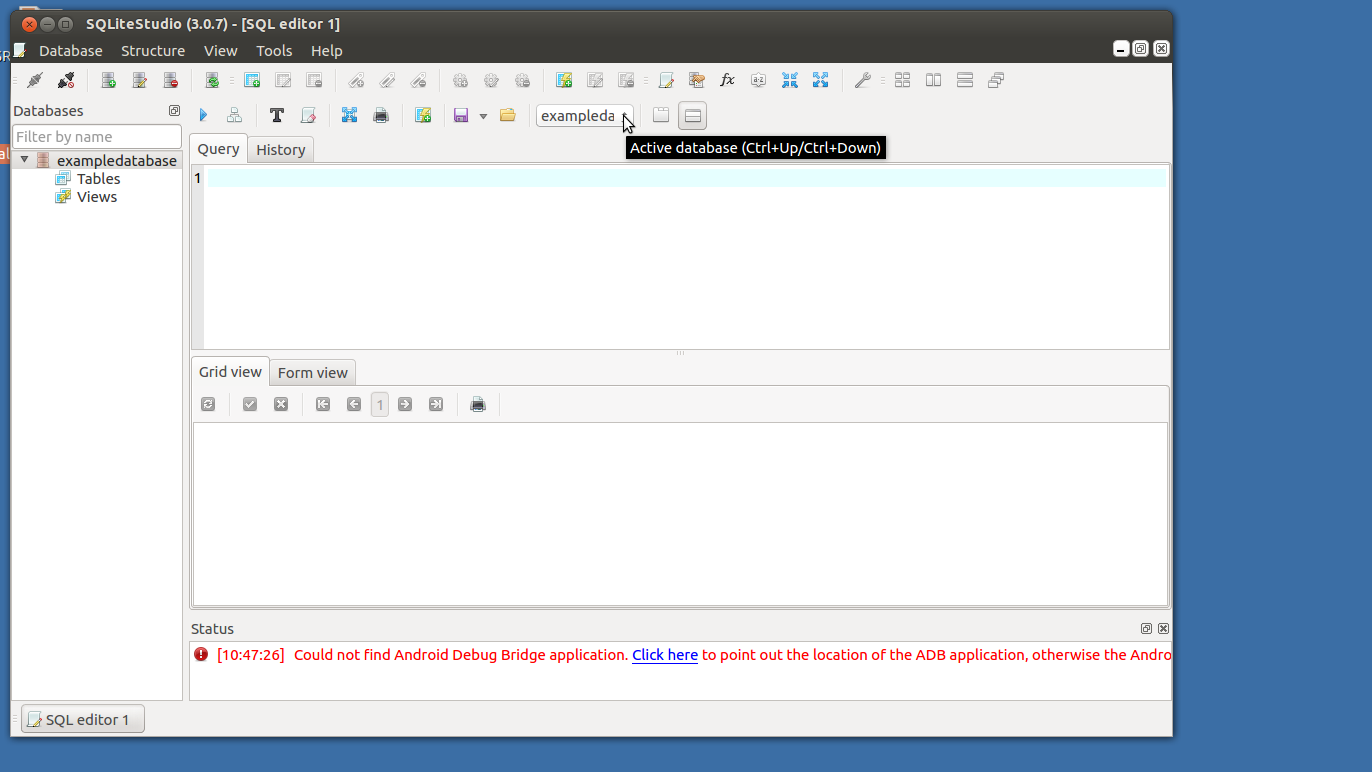Print query icon in editor toolbar
This screenshot has height=772, width=1372.
pos(380,116)
